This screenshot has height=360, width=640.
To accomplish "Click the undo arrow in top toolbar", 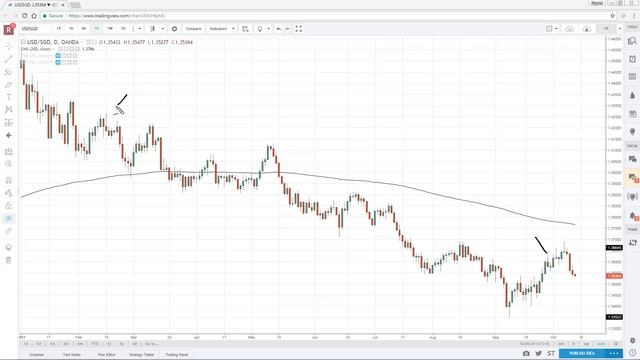I will point(278,29).
